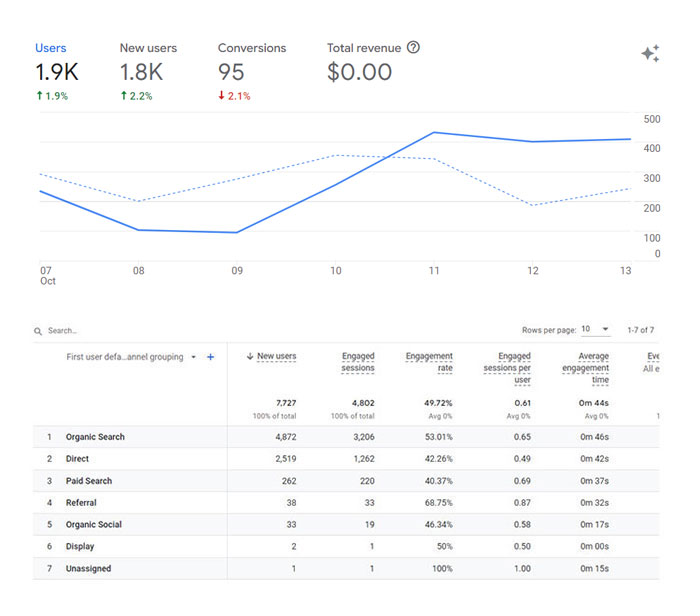Click the 1,262 engaged sessions cell
The image size is (700, 616).
364,459
